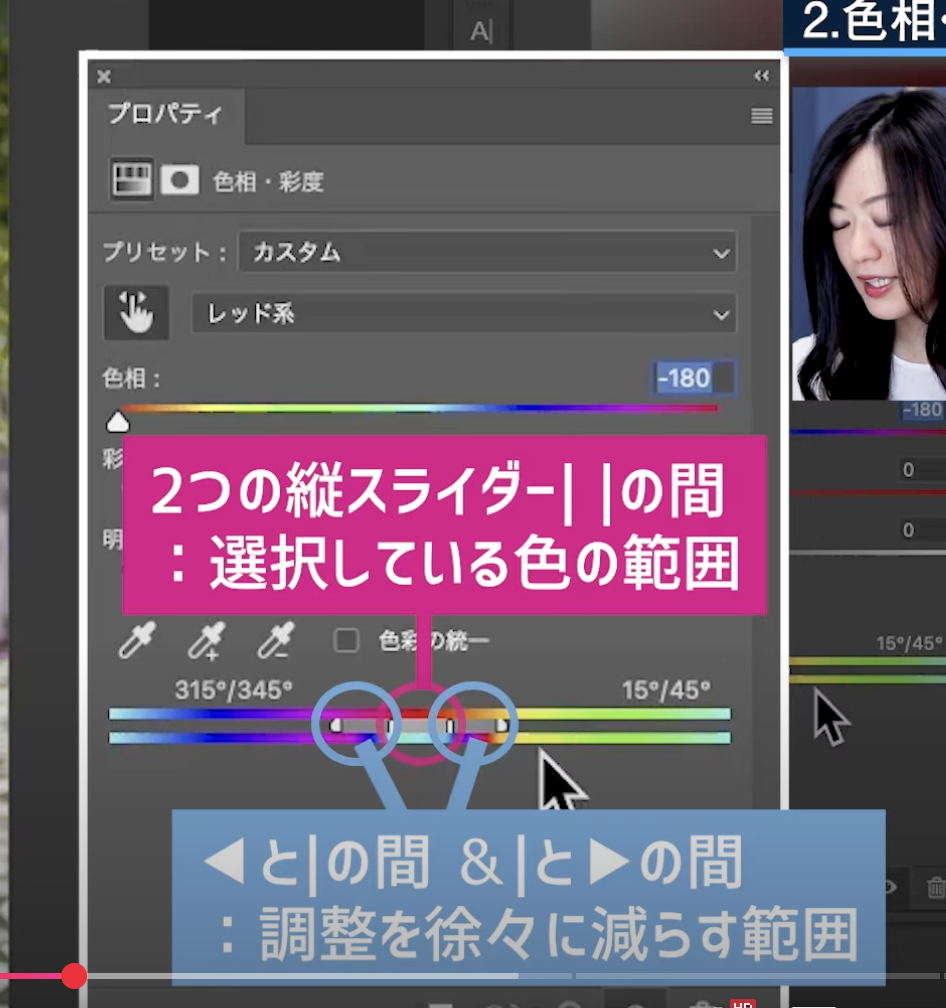Click the left outer color range marker
Viewport: 946px width, 1008px height.
[336, 724]
